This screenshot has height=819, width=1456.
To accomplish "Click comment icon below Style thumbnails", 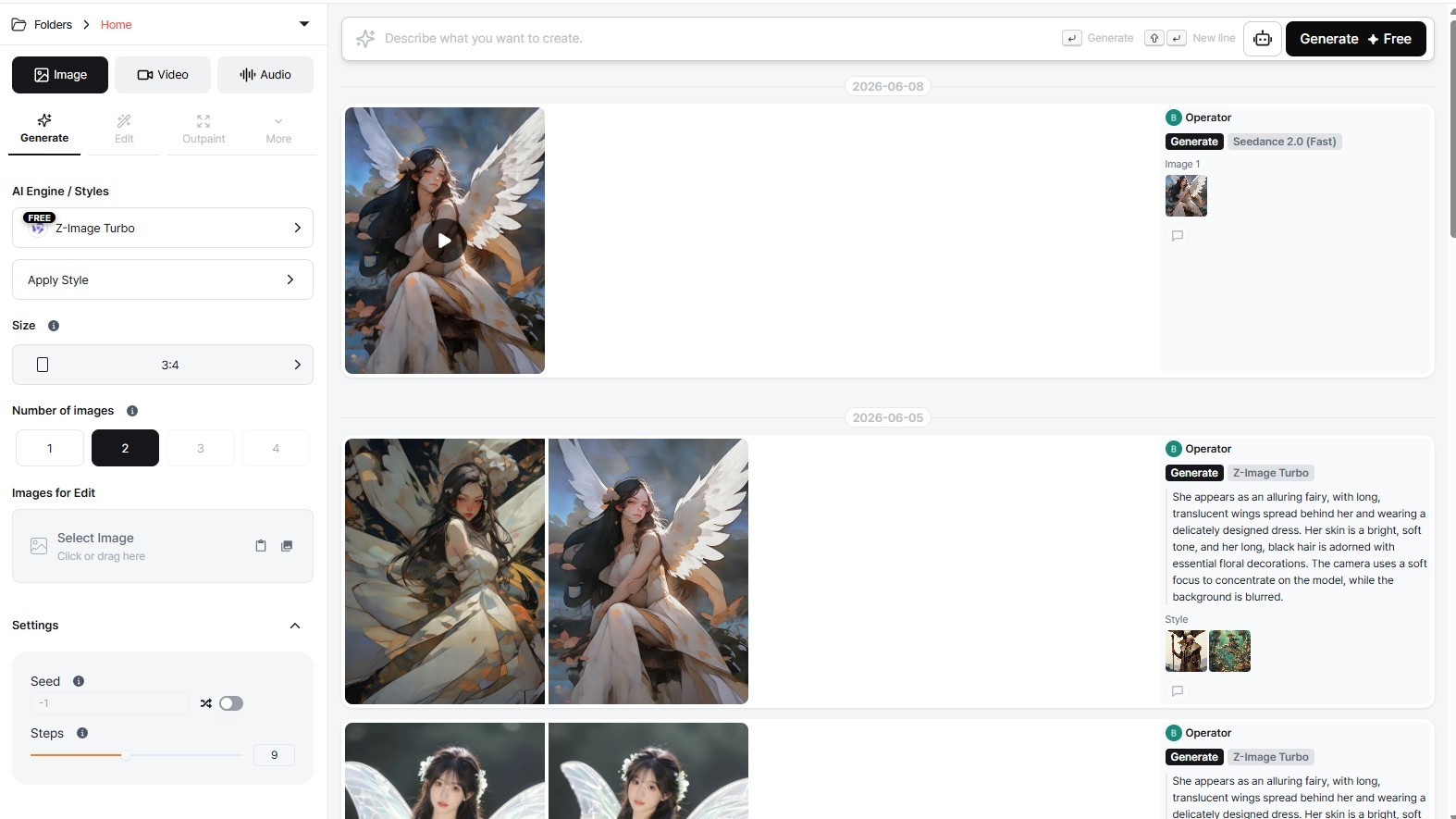I will click(x=1178, y=691).
